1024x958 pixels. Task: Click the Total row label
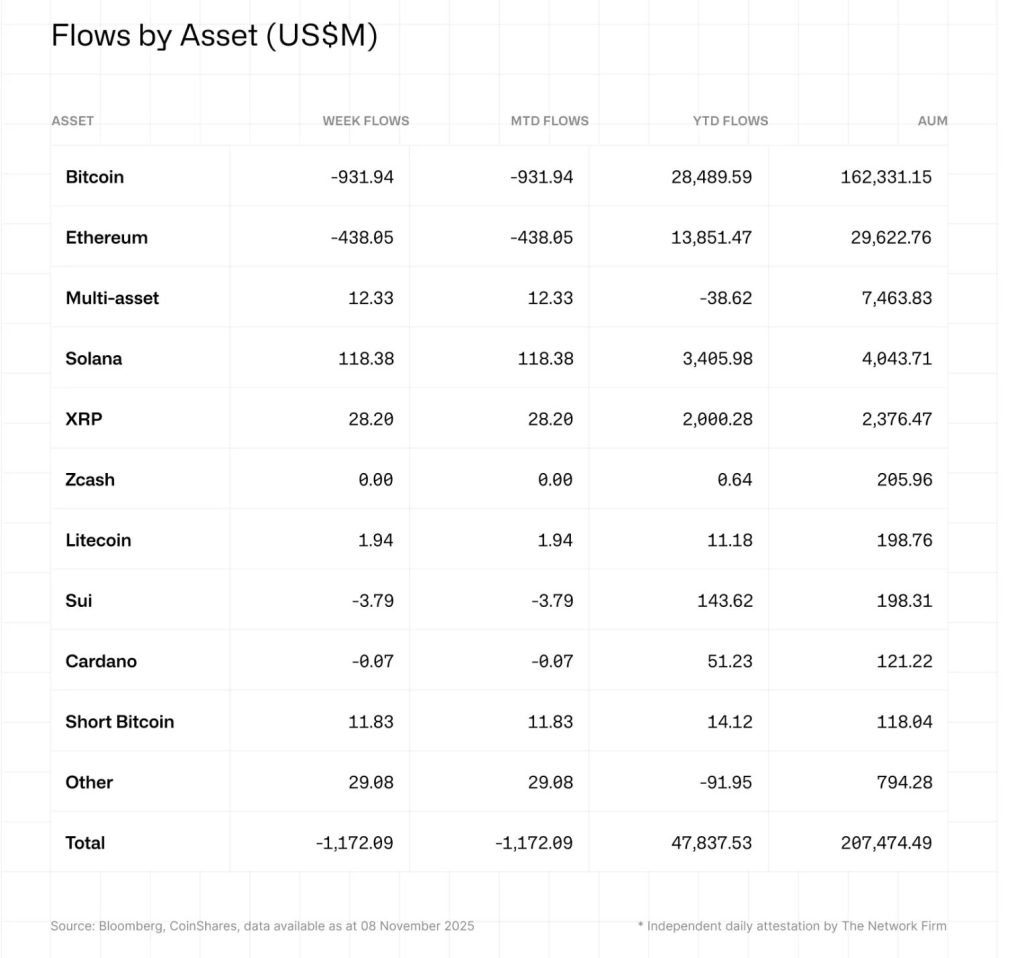85,843
